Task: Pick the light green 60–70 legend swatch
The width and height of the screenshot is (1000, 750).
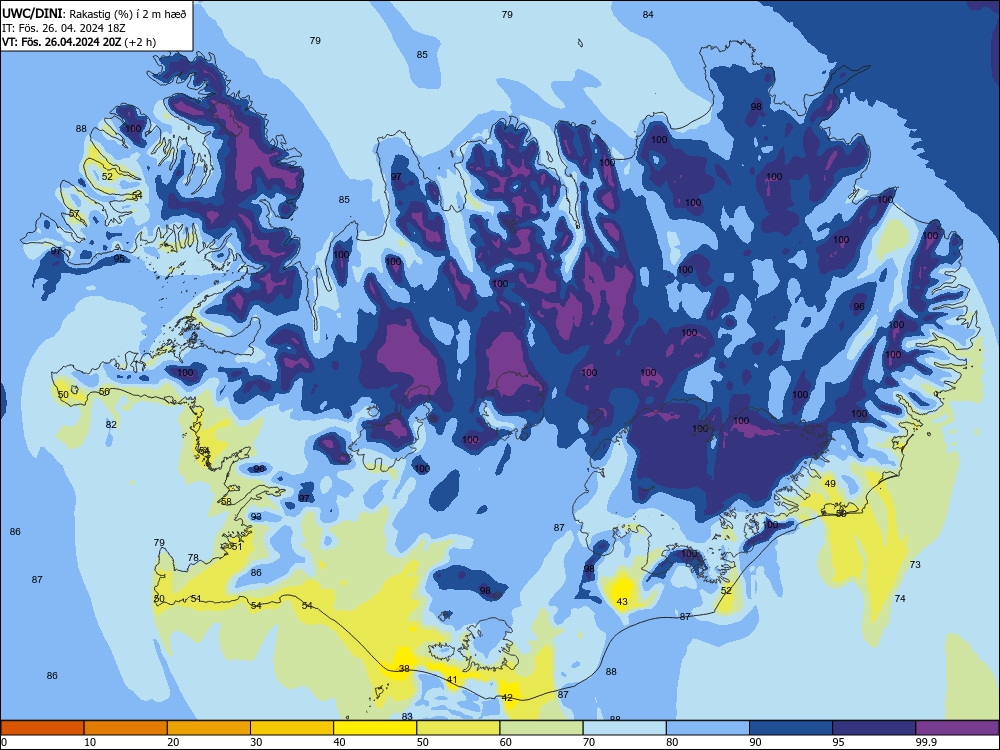Action: 541,728
